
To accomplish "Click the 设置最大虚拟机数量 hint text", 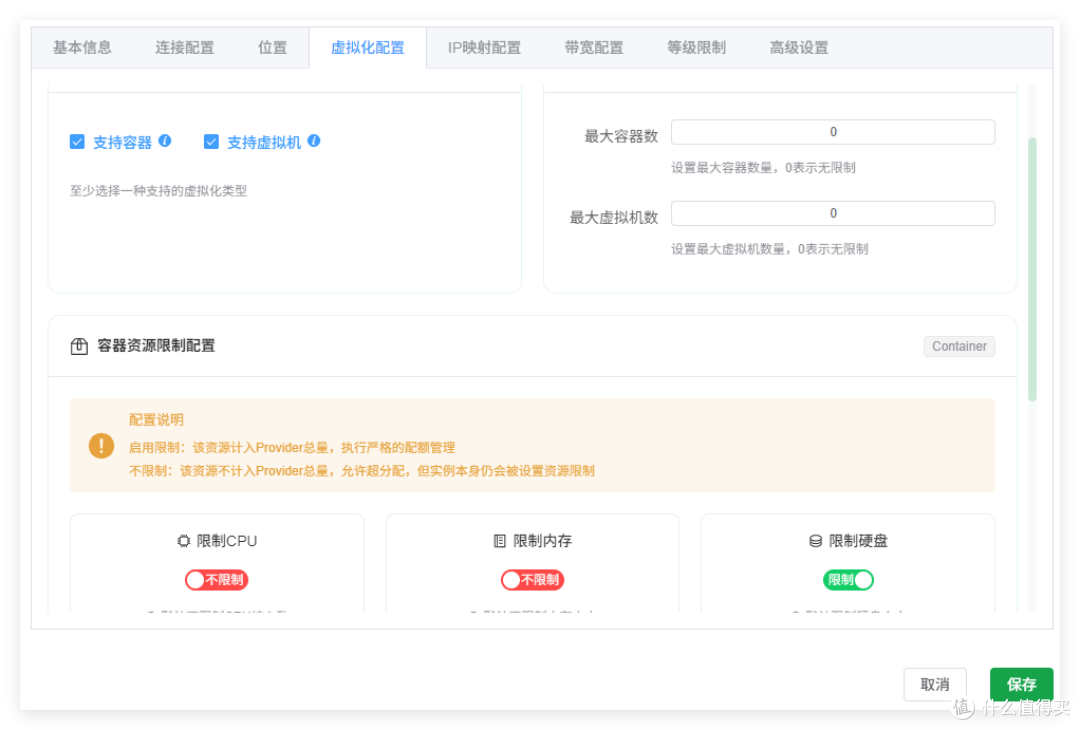I will [769, 249].
